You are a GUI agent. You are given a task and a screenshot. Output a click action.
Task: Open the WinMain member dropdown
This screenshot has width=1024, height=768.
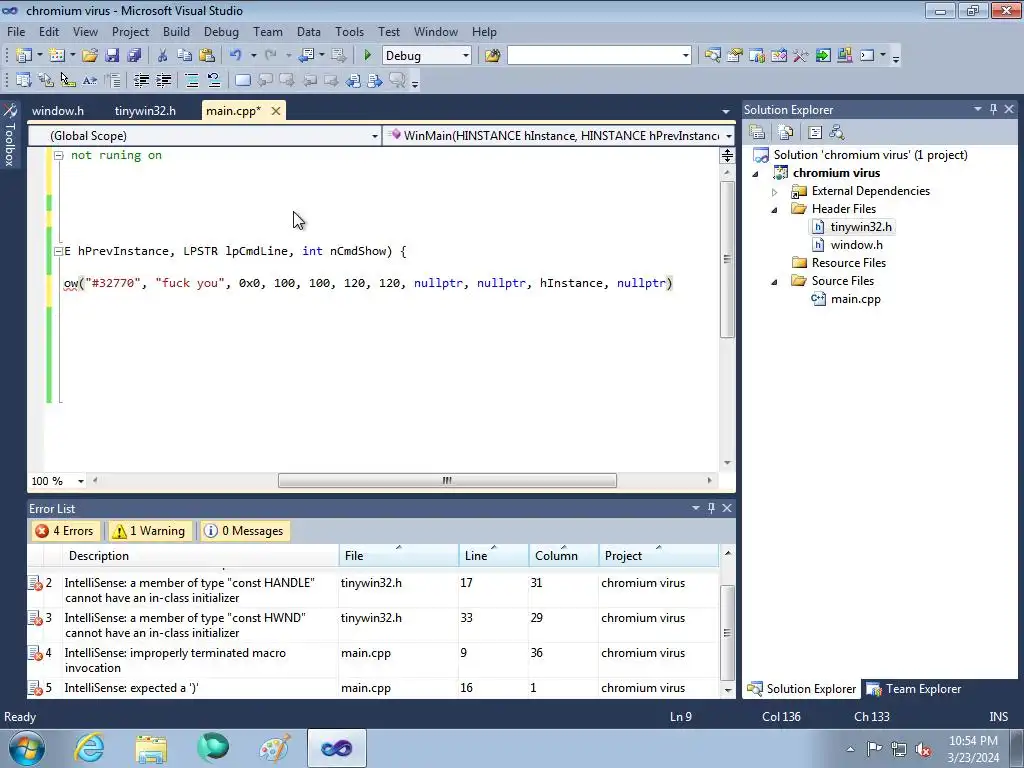[x=728, y=136]
